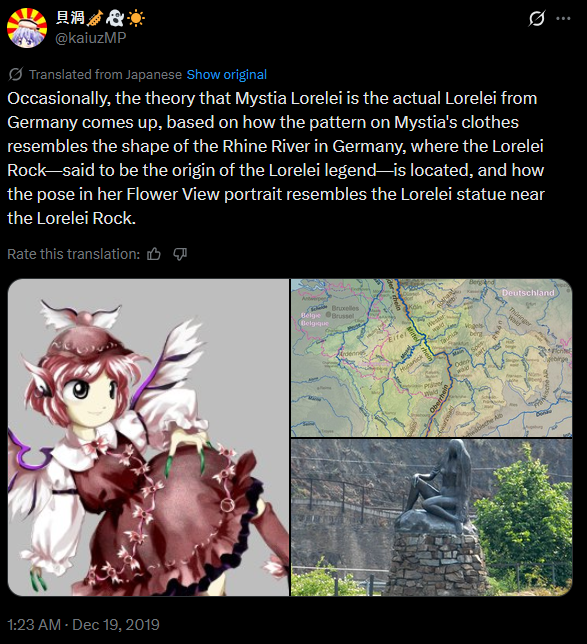Screen dimensions: 587x644
Task: Click the 1:23 AM Dec 19, 2019 timestamp
Action: [83, 625]
